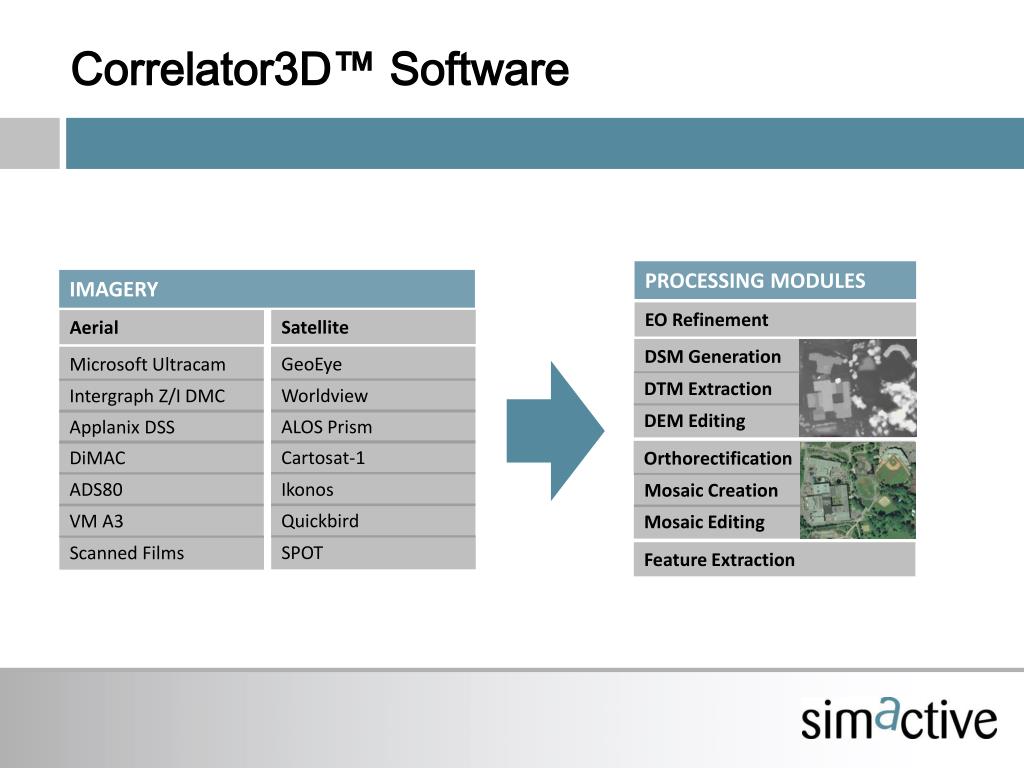Viewport: 1024px width, 768px height.
Task: Click the Quickbird row
Action: (373, 520)
